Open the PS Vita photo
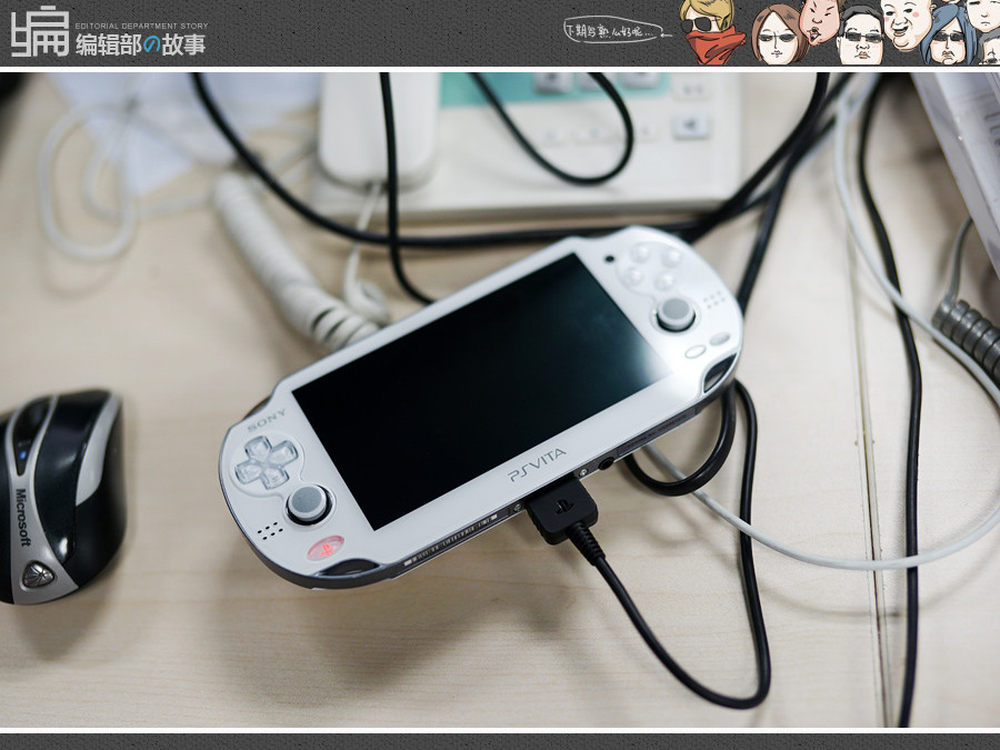 500,399
